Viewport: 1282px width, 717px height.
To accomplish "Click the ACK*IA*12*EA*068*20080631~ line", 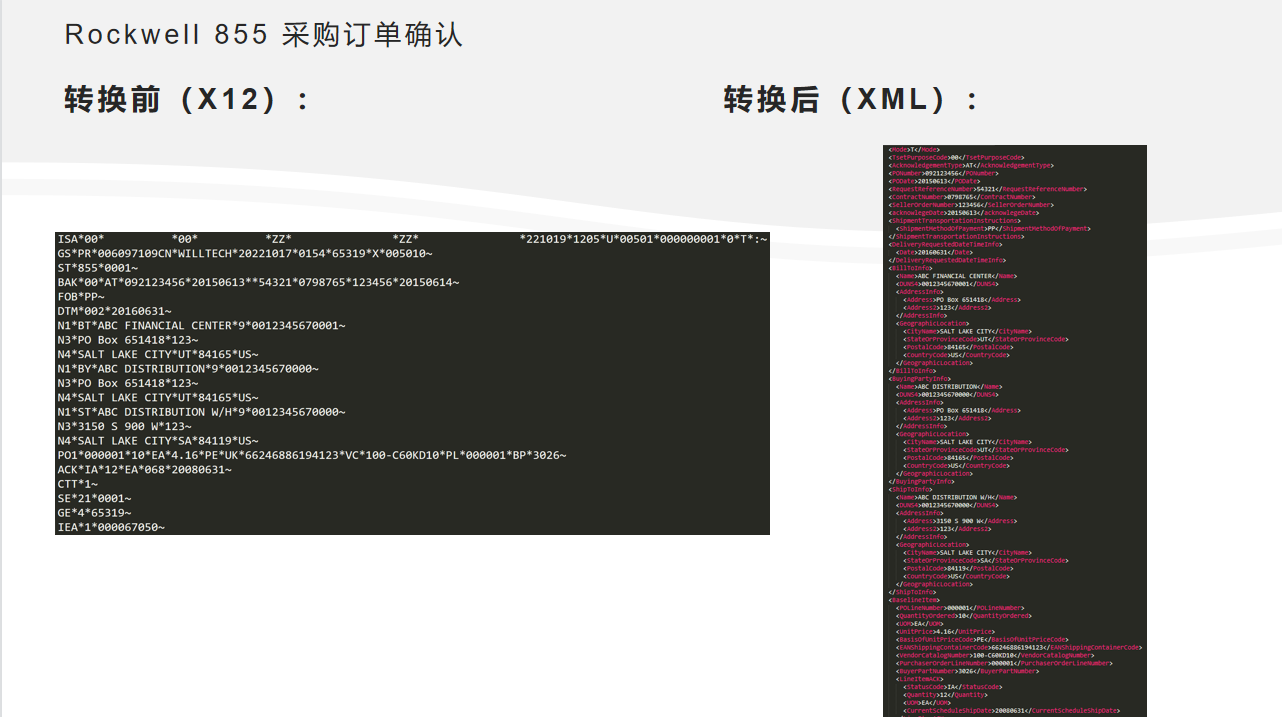I will click(x=144, y=469).
